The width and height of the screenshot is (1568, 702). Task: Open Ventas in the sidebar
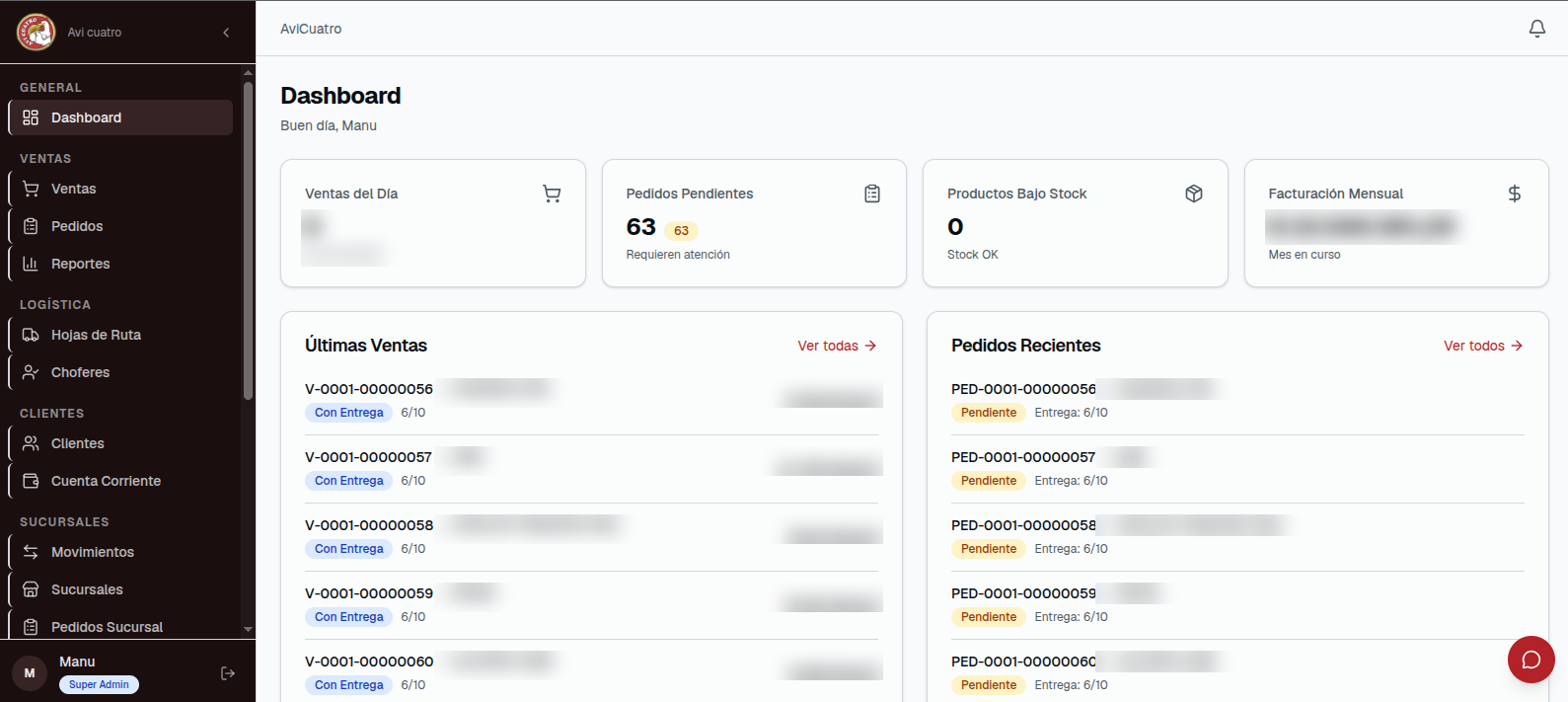click(121, 189)
